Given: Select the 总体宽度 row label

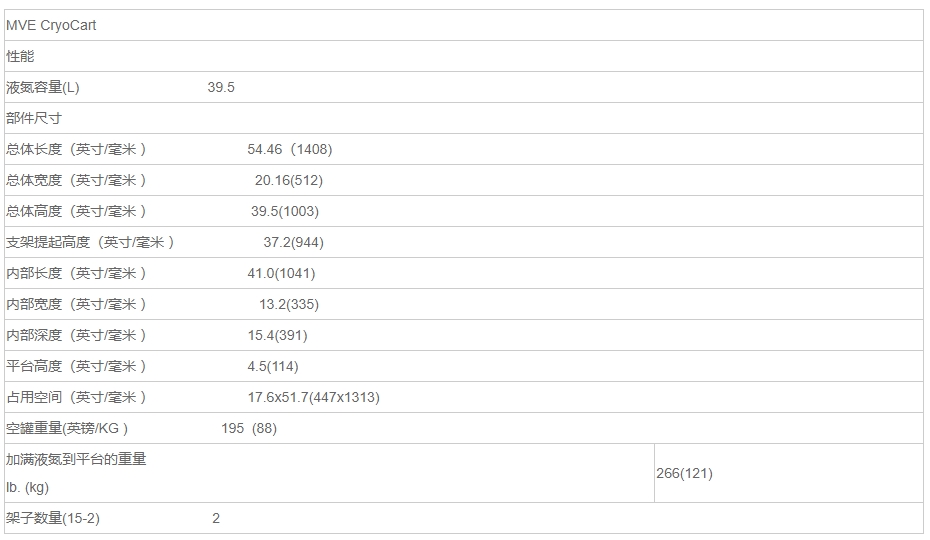Looking at the screenshot, I should tap(76, 180).
